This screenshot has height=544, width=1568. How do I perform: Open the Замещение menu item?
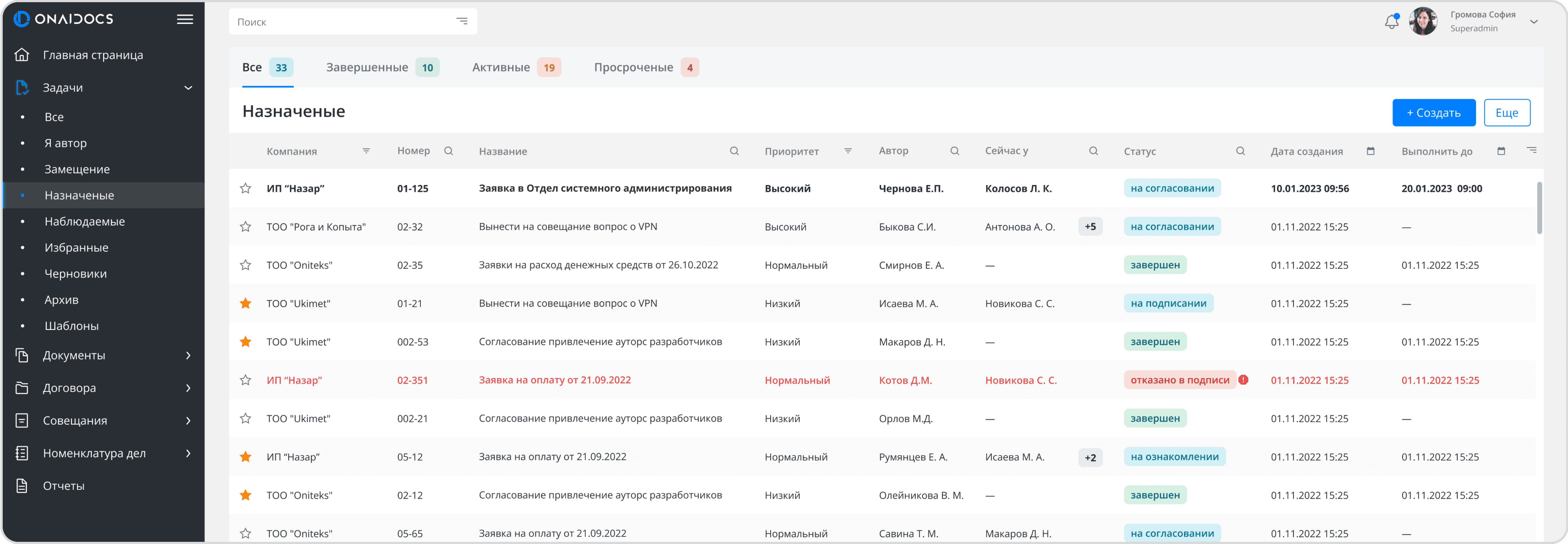point(103,169)
